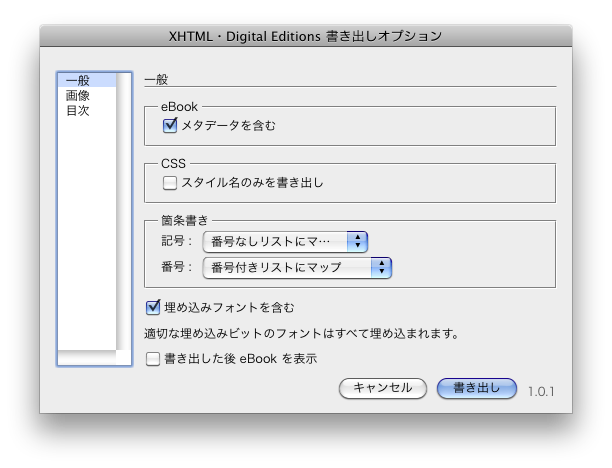
Task: Click the CSS group label
Action: [x=173, y=164]
